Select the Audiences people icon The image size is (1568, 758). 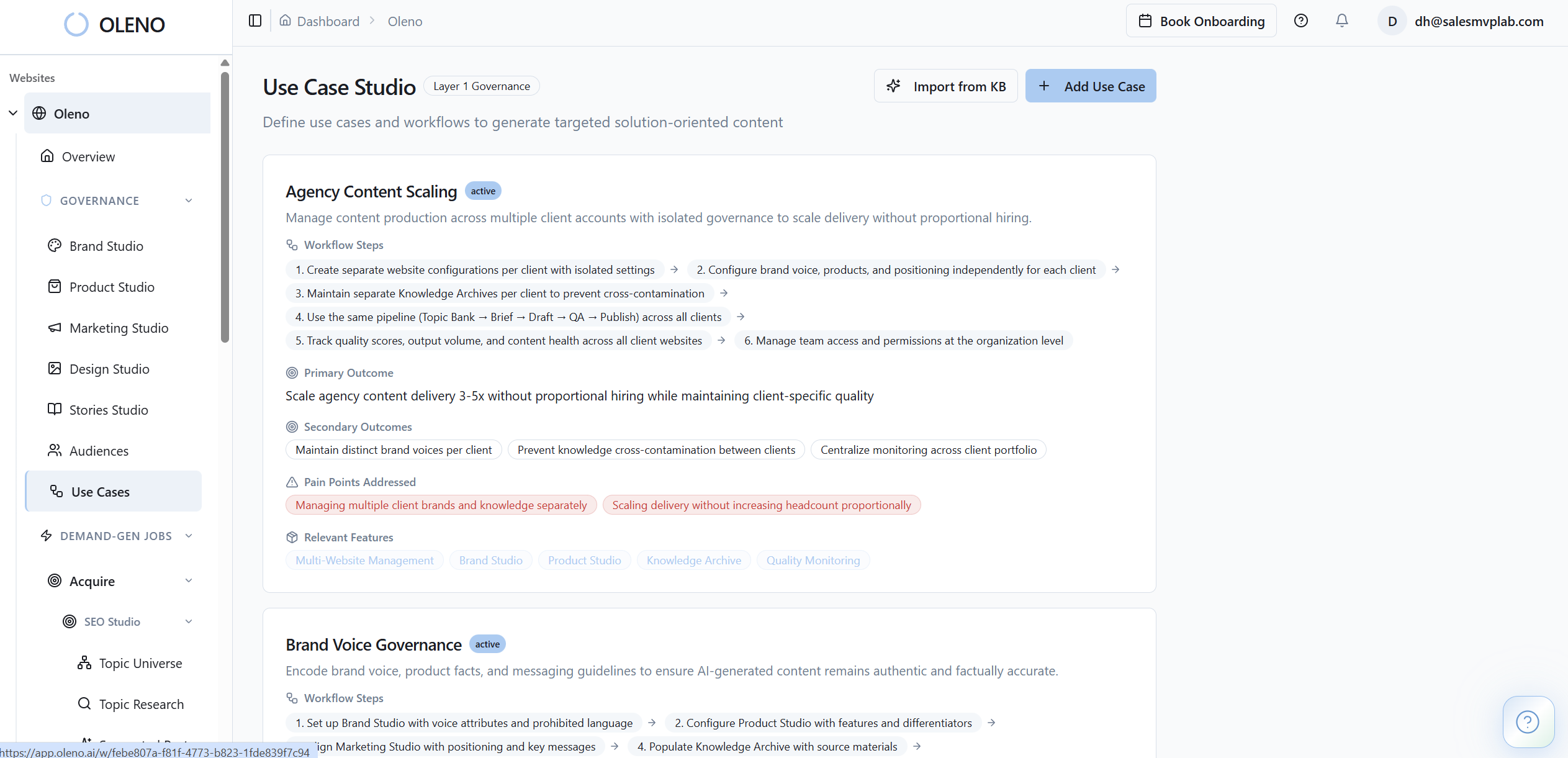pos(54,450)
